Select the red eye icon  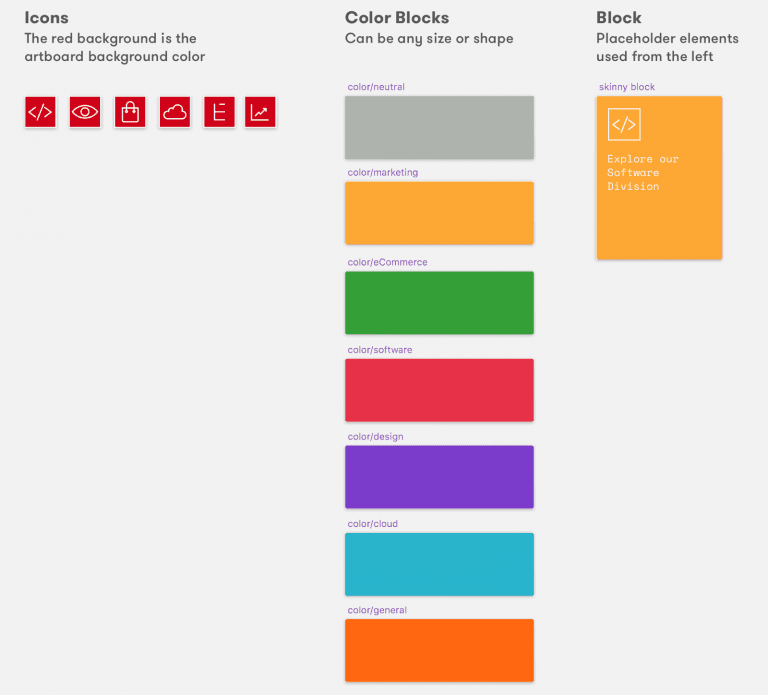coord(85,112)
